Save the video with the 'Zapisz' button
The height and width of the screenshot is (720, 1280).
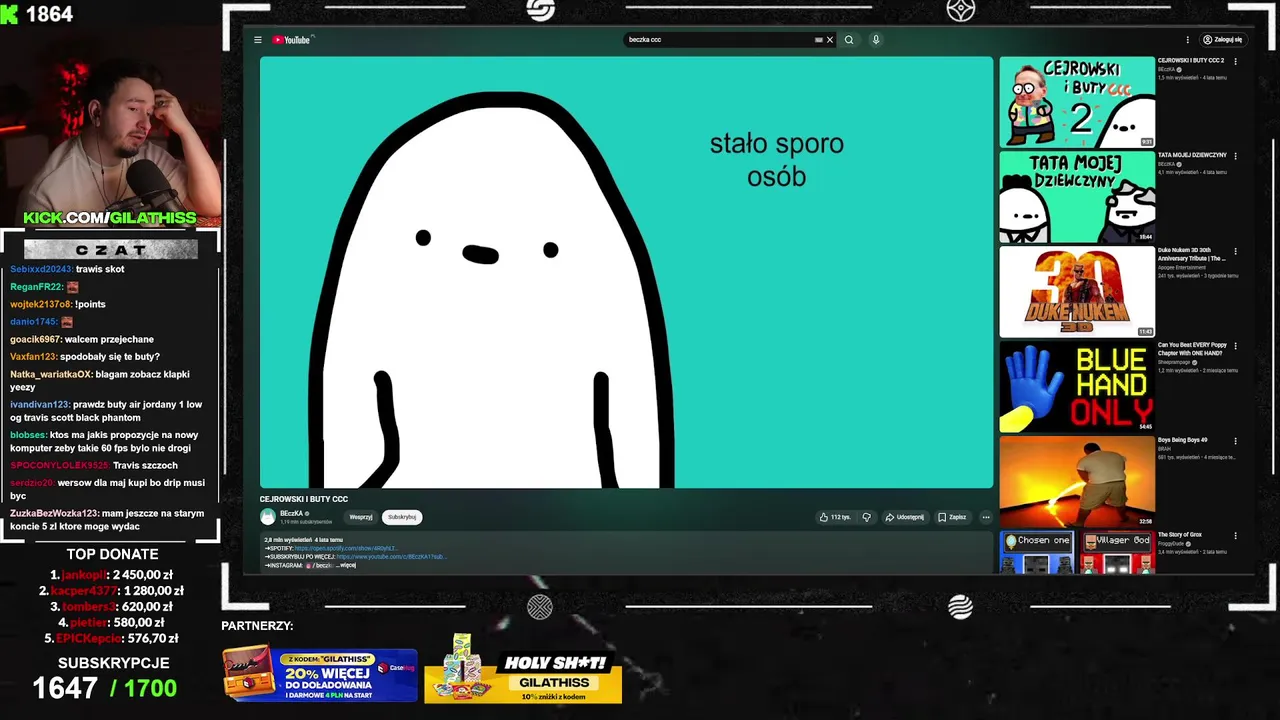point(952,517)
